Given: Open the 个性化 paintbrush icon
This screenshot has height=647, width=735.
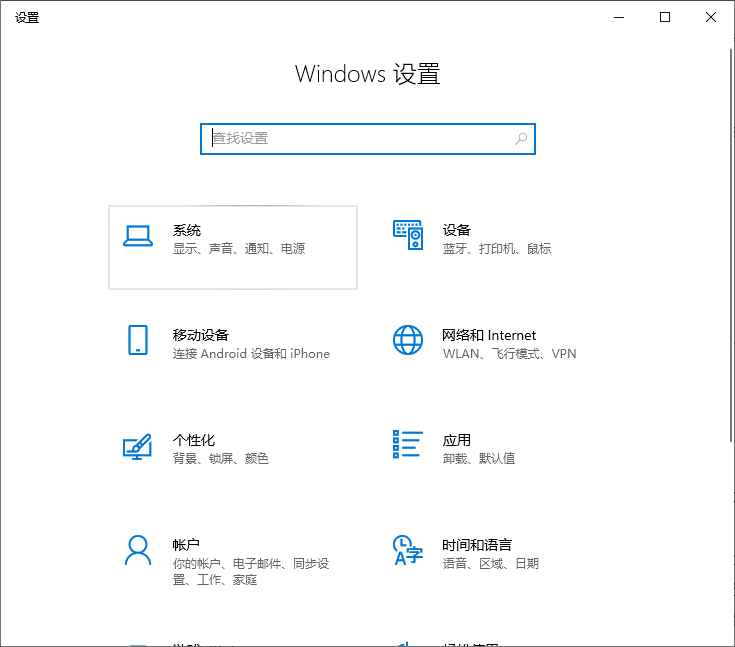Looking at the screenshot, I should (137, 446).
